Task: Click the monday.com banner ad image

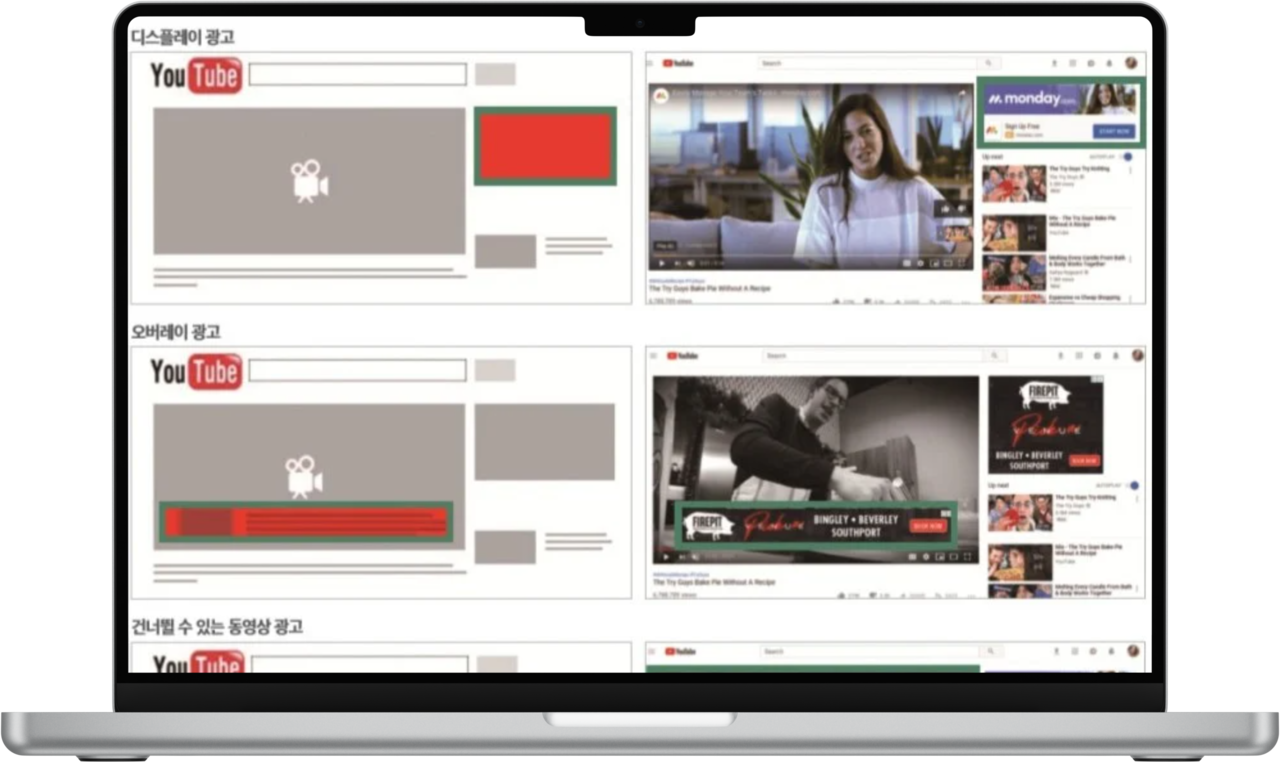Action: pos(1060,99)
